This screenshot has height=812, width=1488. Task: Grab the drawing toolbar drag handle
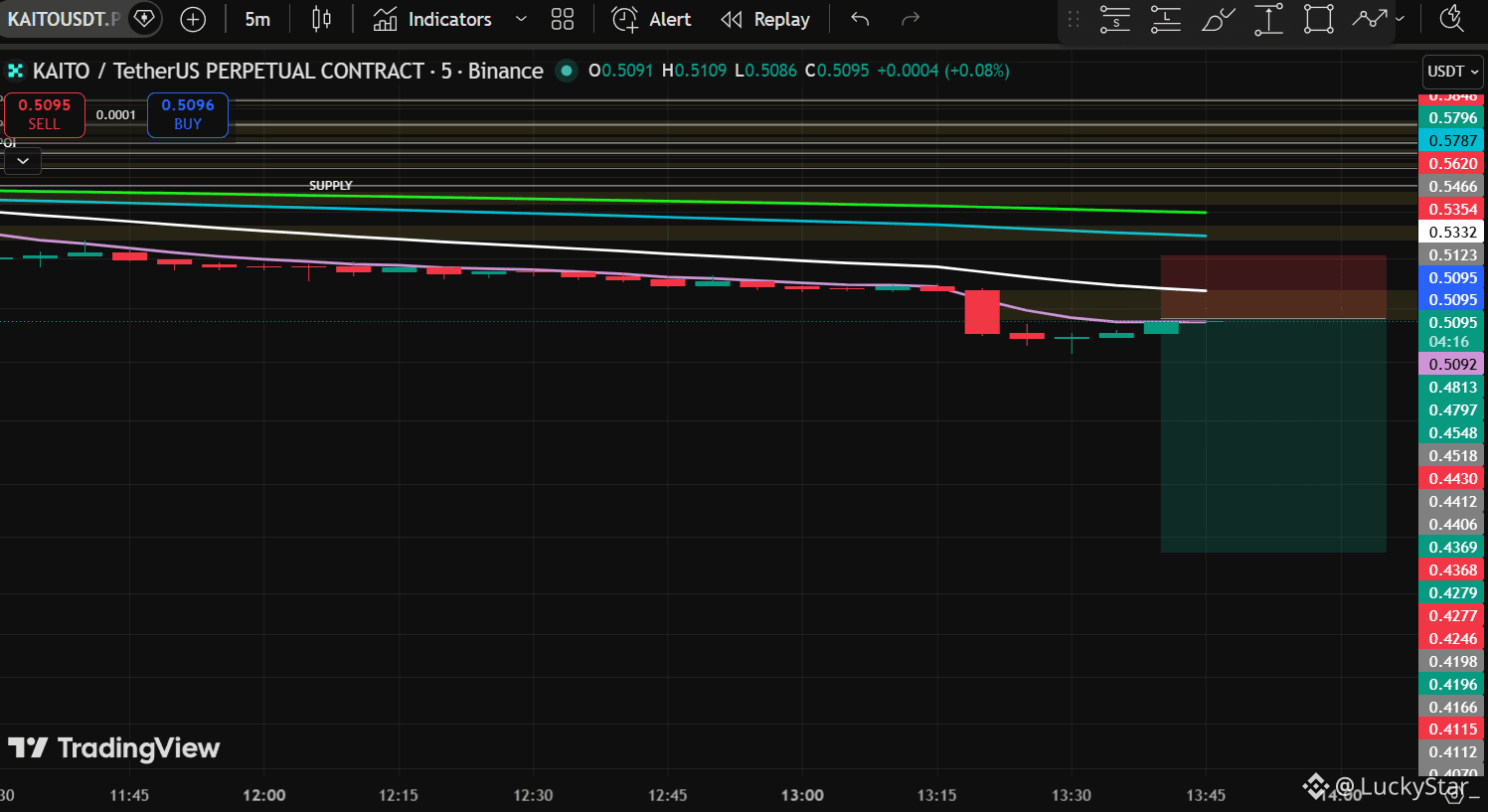click(x=1074, y=19)
